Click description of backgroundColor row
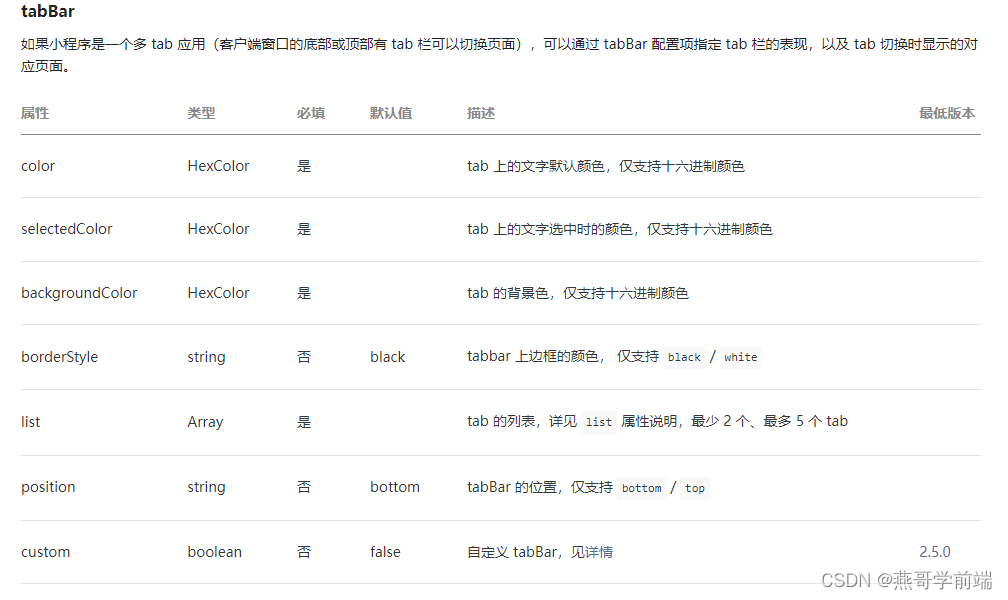 point(578,293)
